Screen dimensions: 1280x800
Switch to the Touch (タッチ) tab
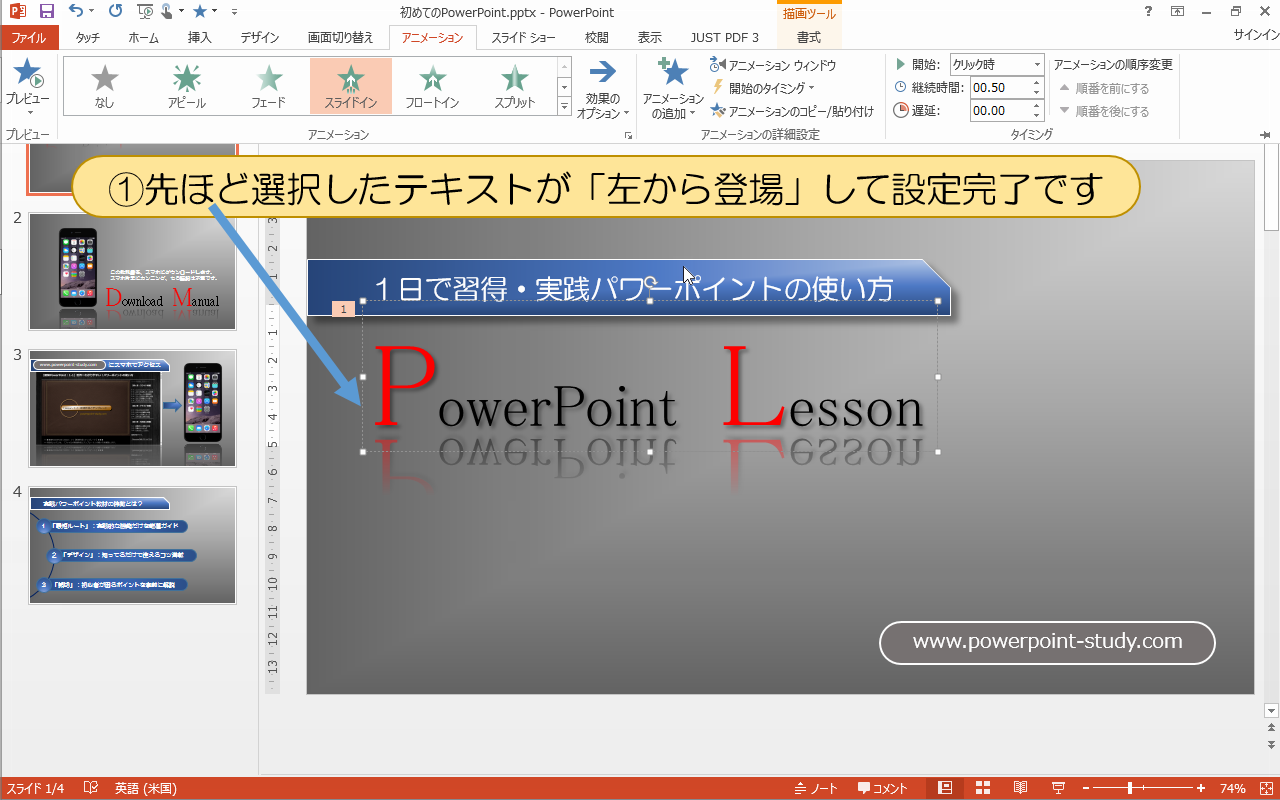[x=88, y=38]
